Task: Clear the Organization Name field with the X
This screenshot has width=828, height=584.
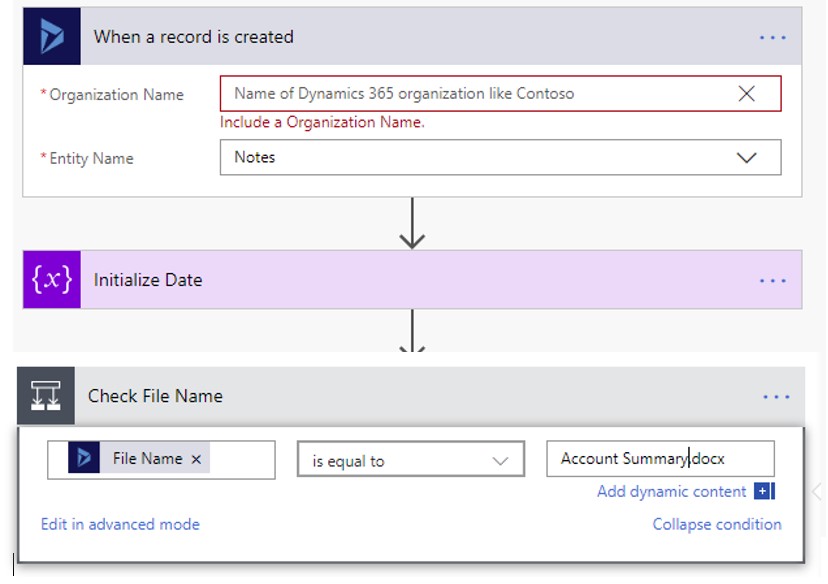Action: pos(746,93)
